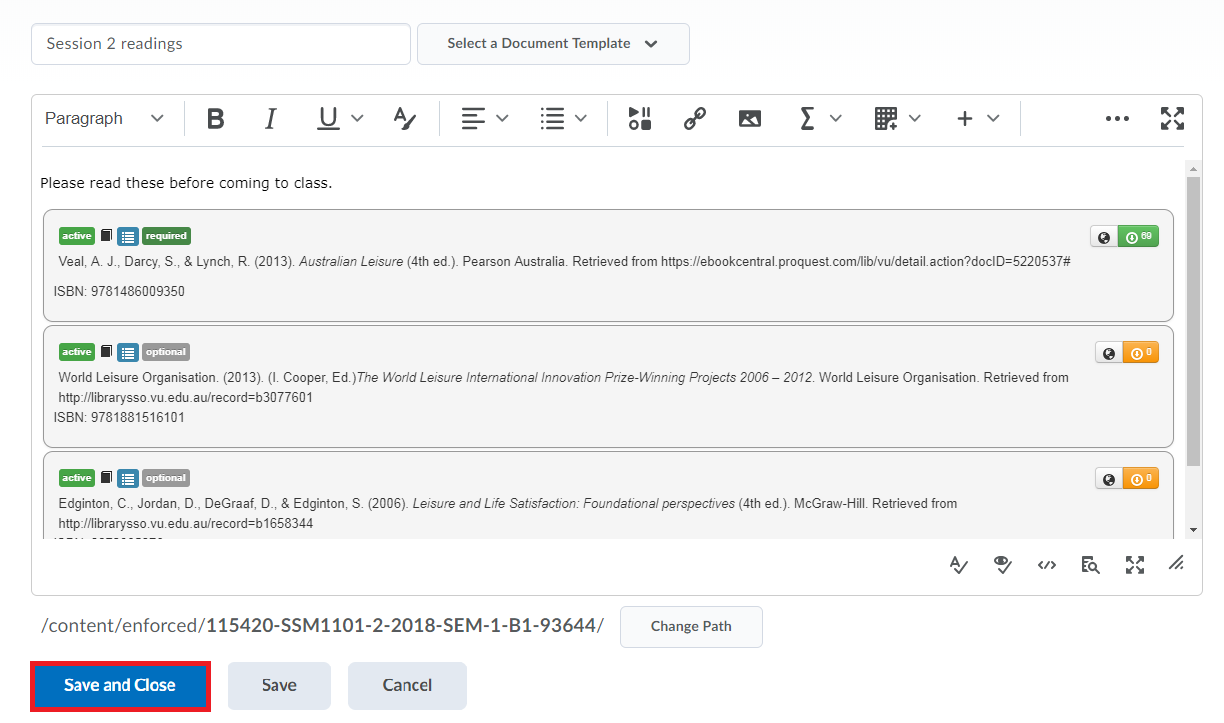Toggle fullscreen editor from top toolbar
The height and width of the screenshot is (723, 1224).
[1172, 119]
